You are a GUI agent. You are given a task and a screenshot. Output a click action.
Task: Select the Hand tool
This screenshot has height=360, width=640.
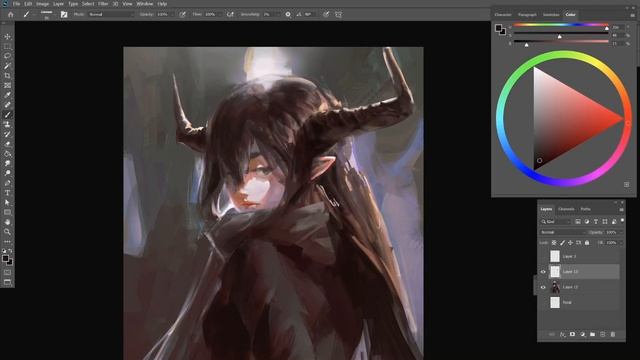pyautogui.click(x=7, y=222)
